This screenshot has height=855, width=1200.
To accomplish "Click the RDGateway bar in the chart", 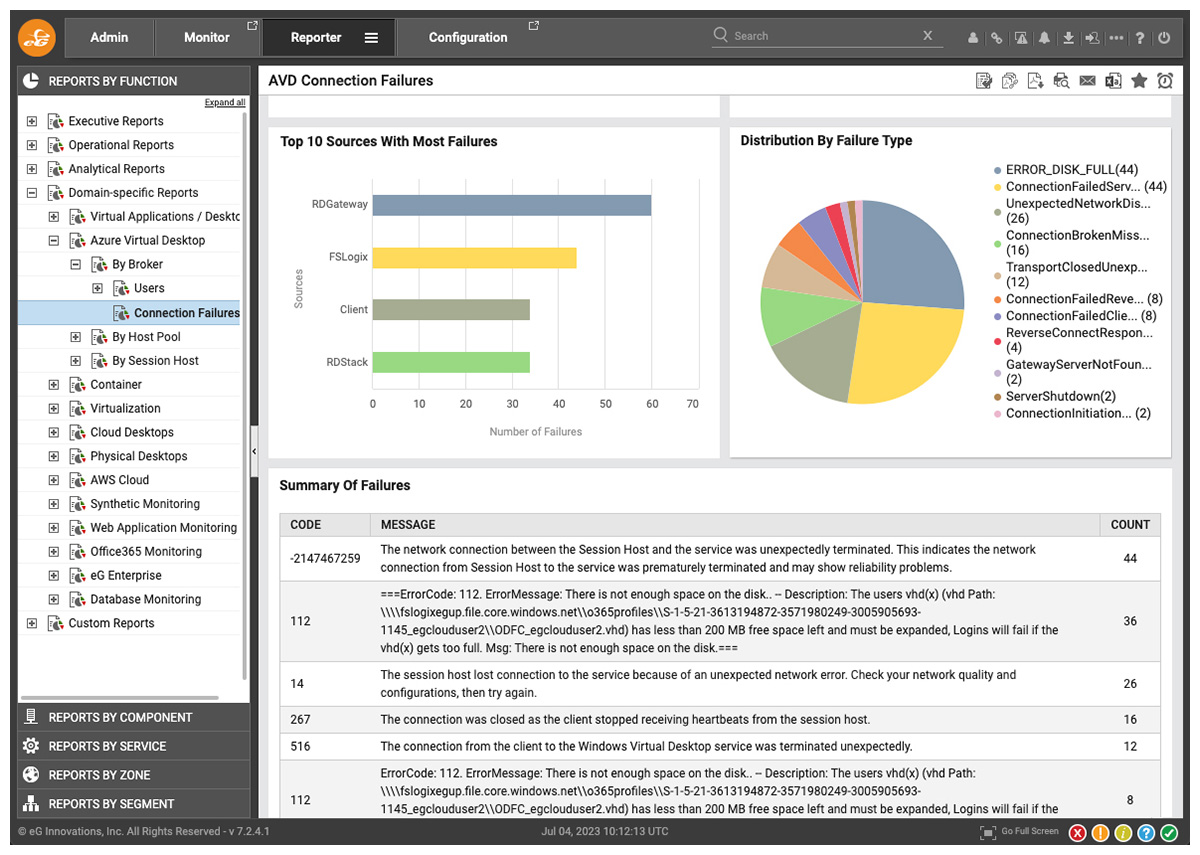I will pyautogui.click(x=512, y=204).
